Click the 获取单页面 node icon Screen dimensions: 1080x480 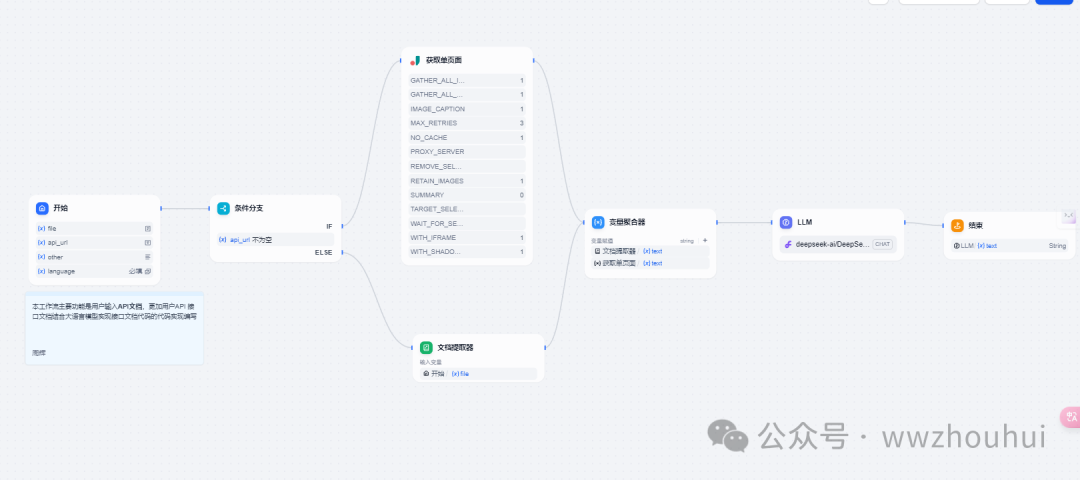click(x=415, y=60)
